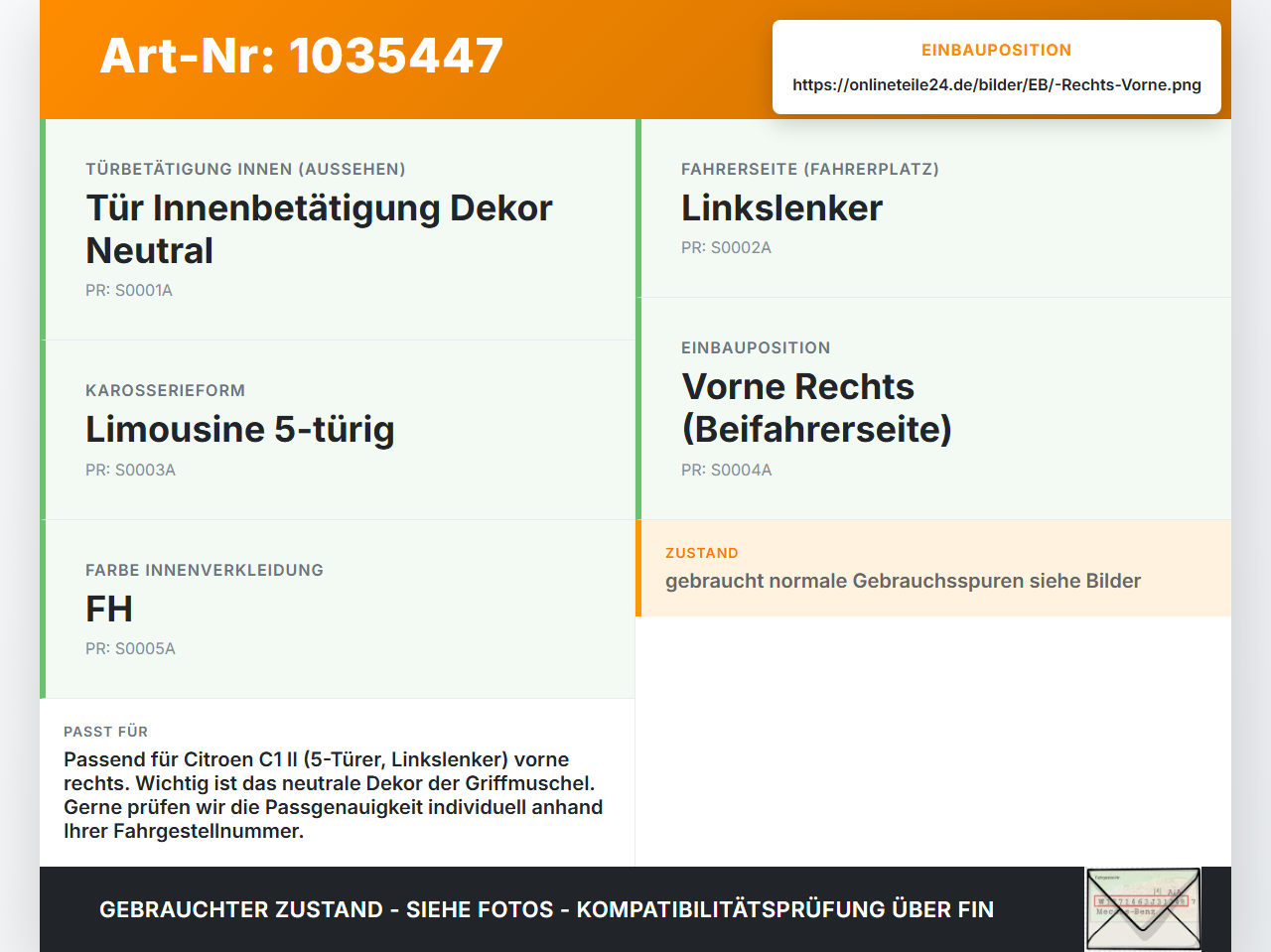The height and width of the screenshot is (952, 1271).
Task: Click the Linkslenker value
Action: tap(781, 208)
